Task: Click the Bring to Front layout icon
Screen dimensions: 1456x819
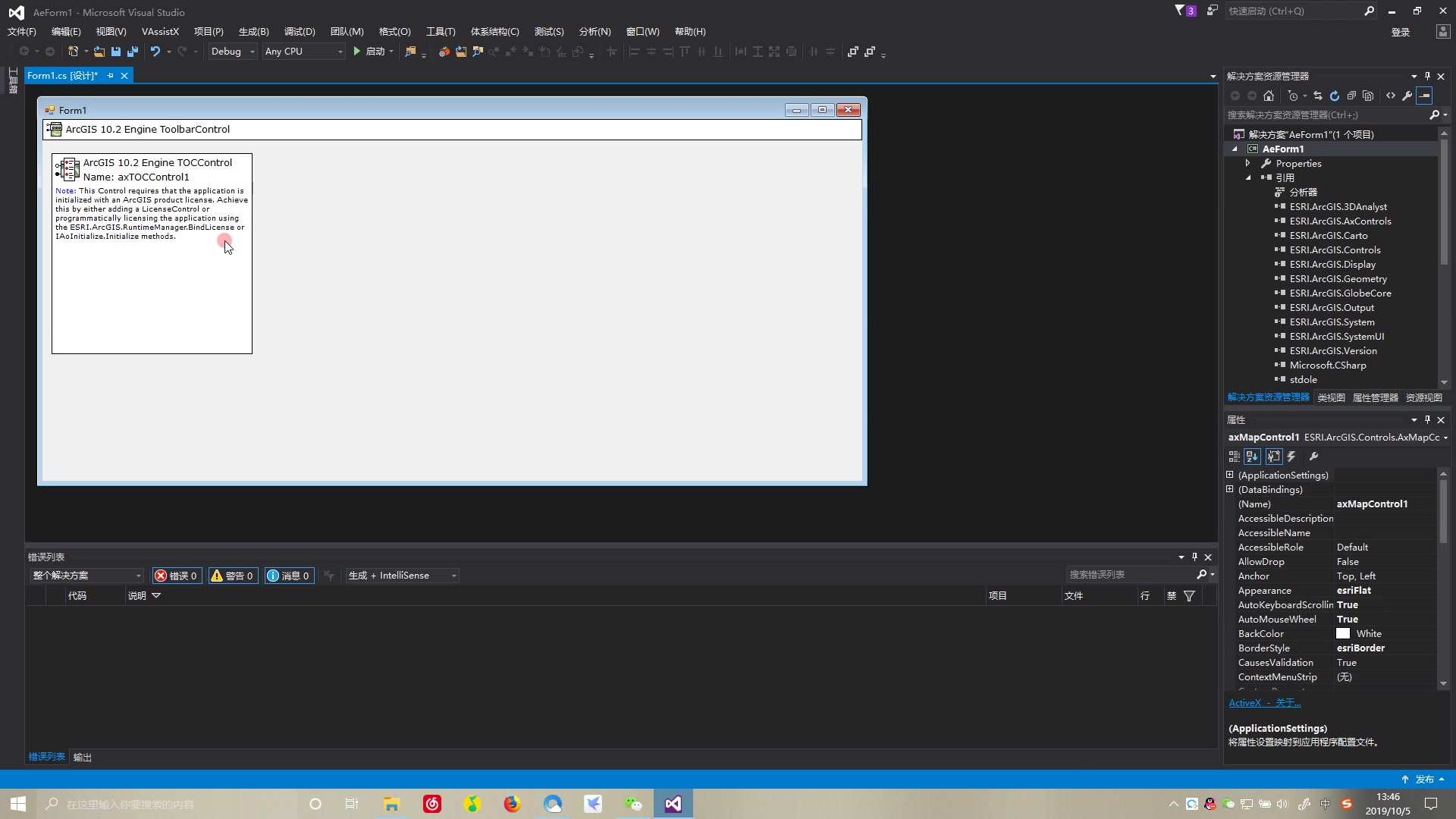Action: coord(853,52)
